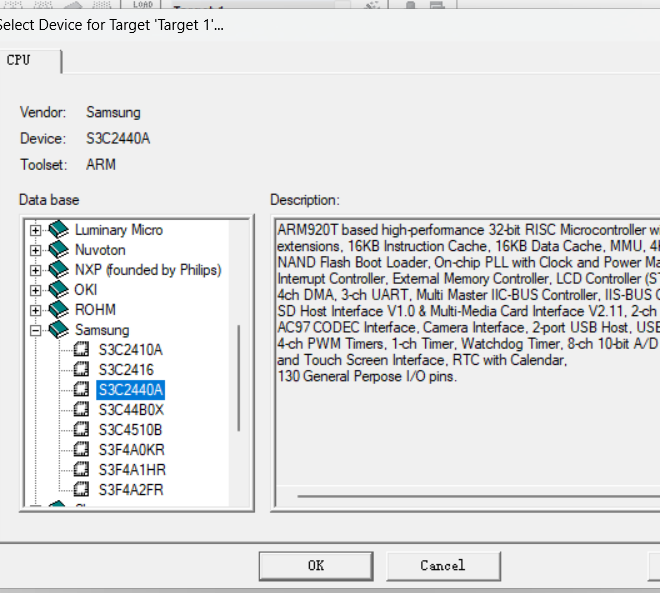This screenshot has height=593, width=660.
Task: Click the chip icon beside S3C4510B
Action: (81, 429)
